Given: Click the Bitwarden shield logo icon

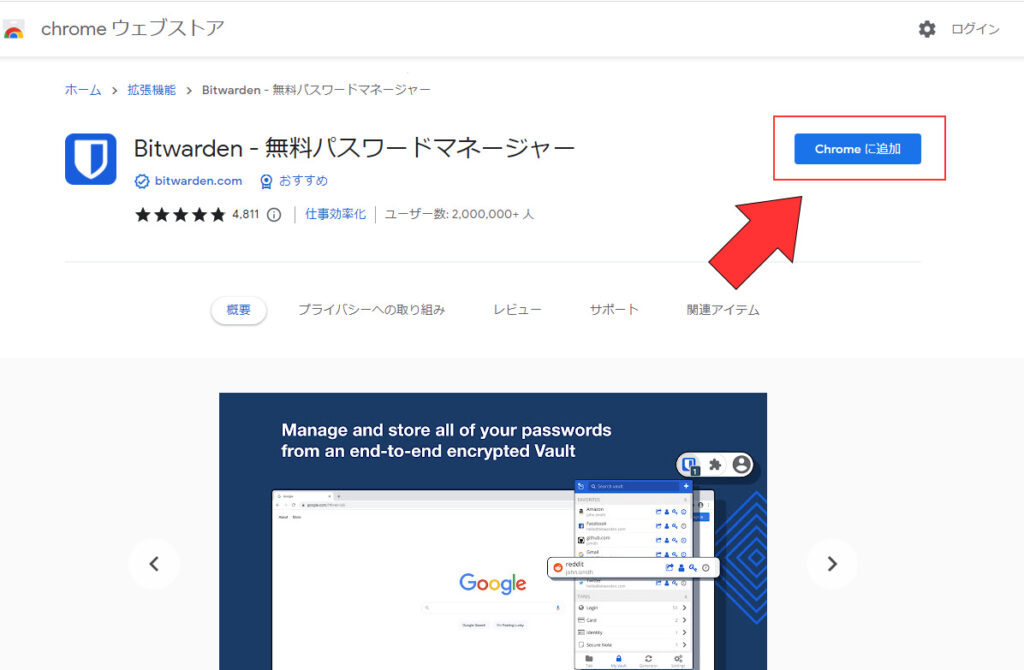Looking at the screenshot, I should coord(91,159).
